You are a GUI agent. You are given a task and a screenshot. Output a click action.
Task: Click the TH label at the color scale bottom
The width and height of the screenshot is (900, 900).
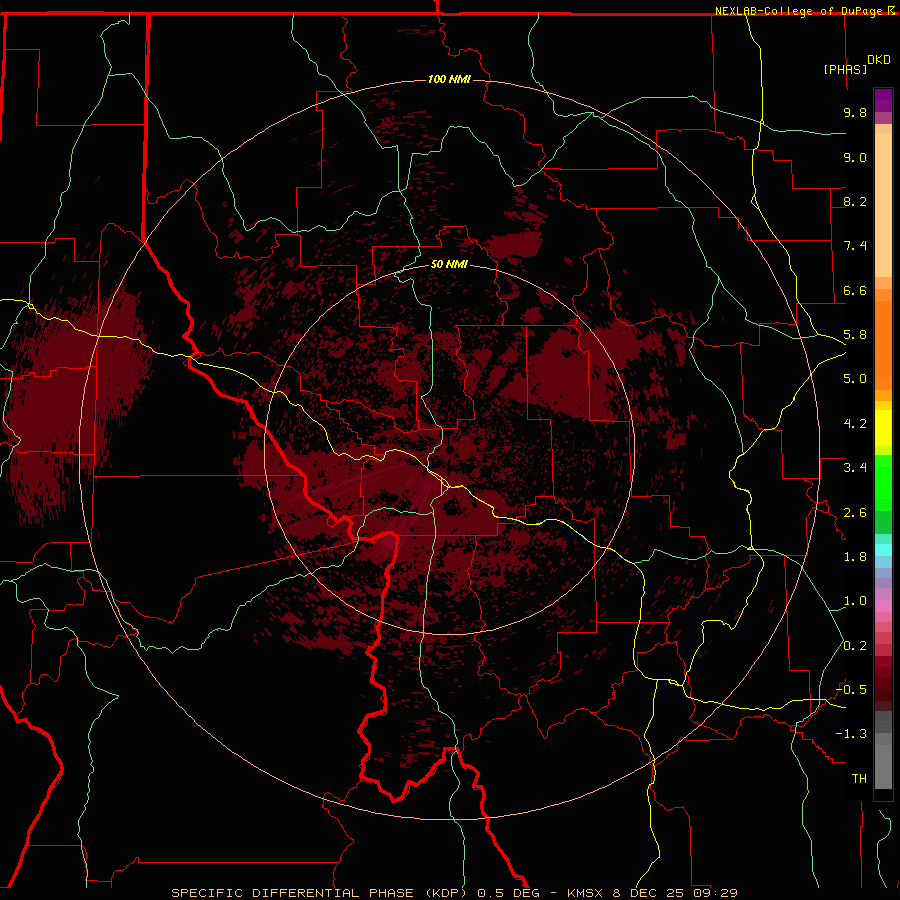coord(859,779)
